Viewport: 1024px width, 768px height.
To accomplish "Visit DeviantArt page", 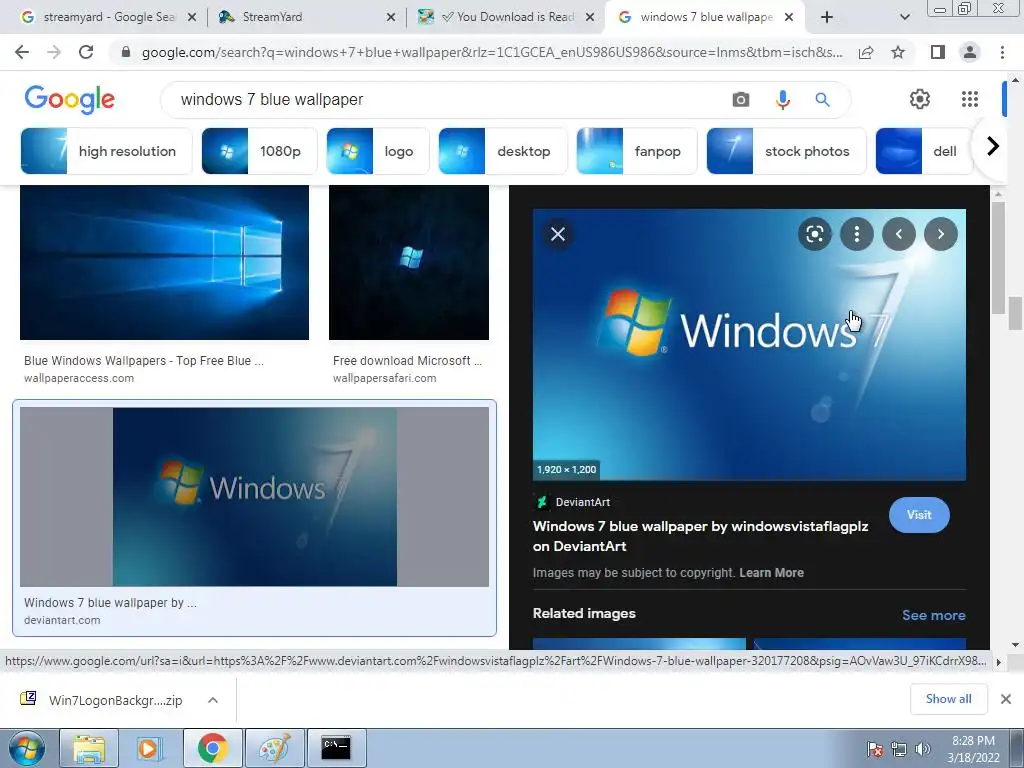I will pos(919,515).
